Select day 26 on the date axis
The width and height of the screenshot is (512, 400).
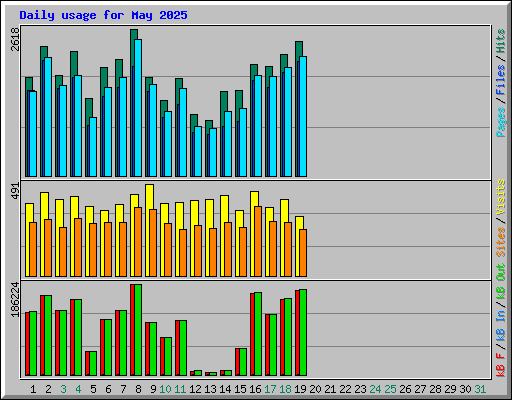pyautogui.click(x=405, y=389)
